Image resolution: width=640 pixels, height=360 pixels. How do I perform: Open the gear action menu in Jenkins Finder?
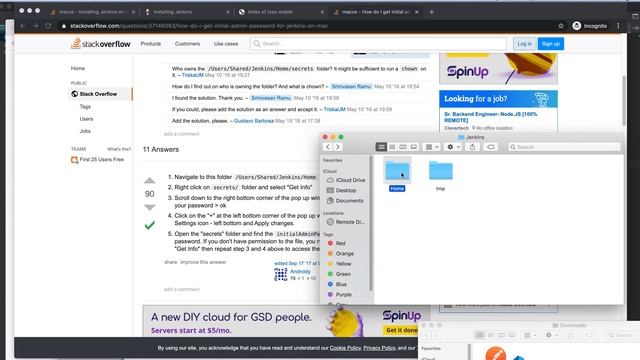(x=453, y=147)
